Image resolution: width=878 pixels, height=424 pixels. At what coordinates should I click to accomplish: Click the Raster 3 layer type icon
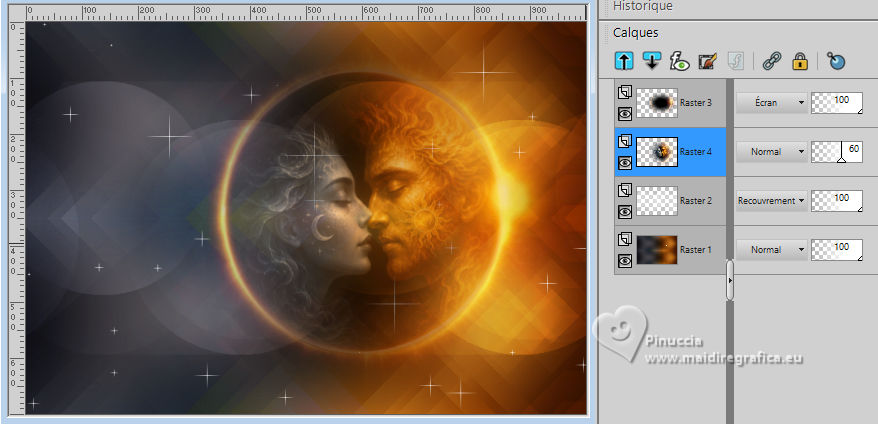point(625,92)
